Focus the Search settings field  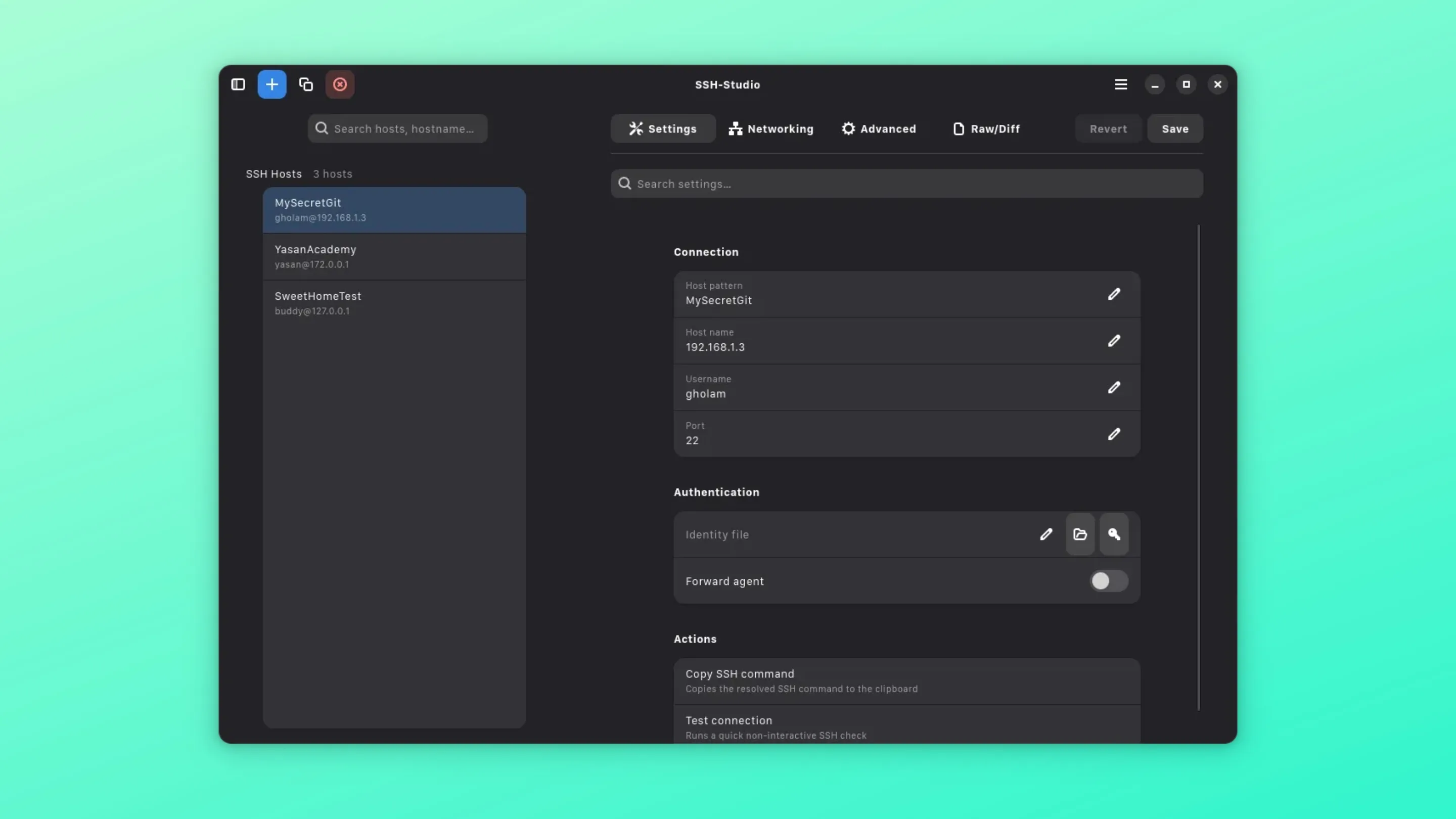(906, 184)
